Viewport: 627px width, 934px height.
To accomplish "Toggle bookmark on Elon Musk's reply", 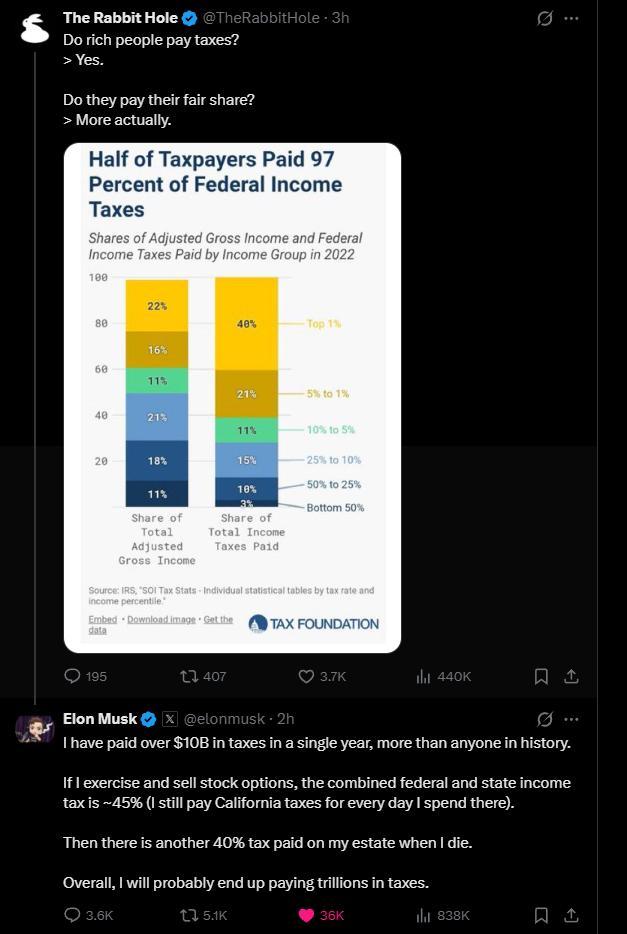I will (x=541, y=914).
